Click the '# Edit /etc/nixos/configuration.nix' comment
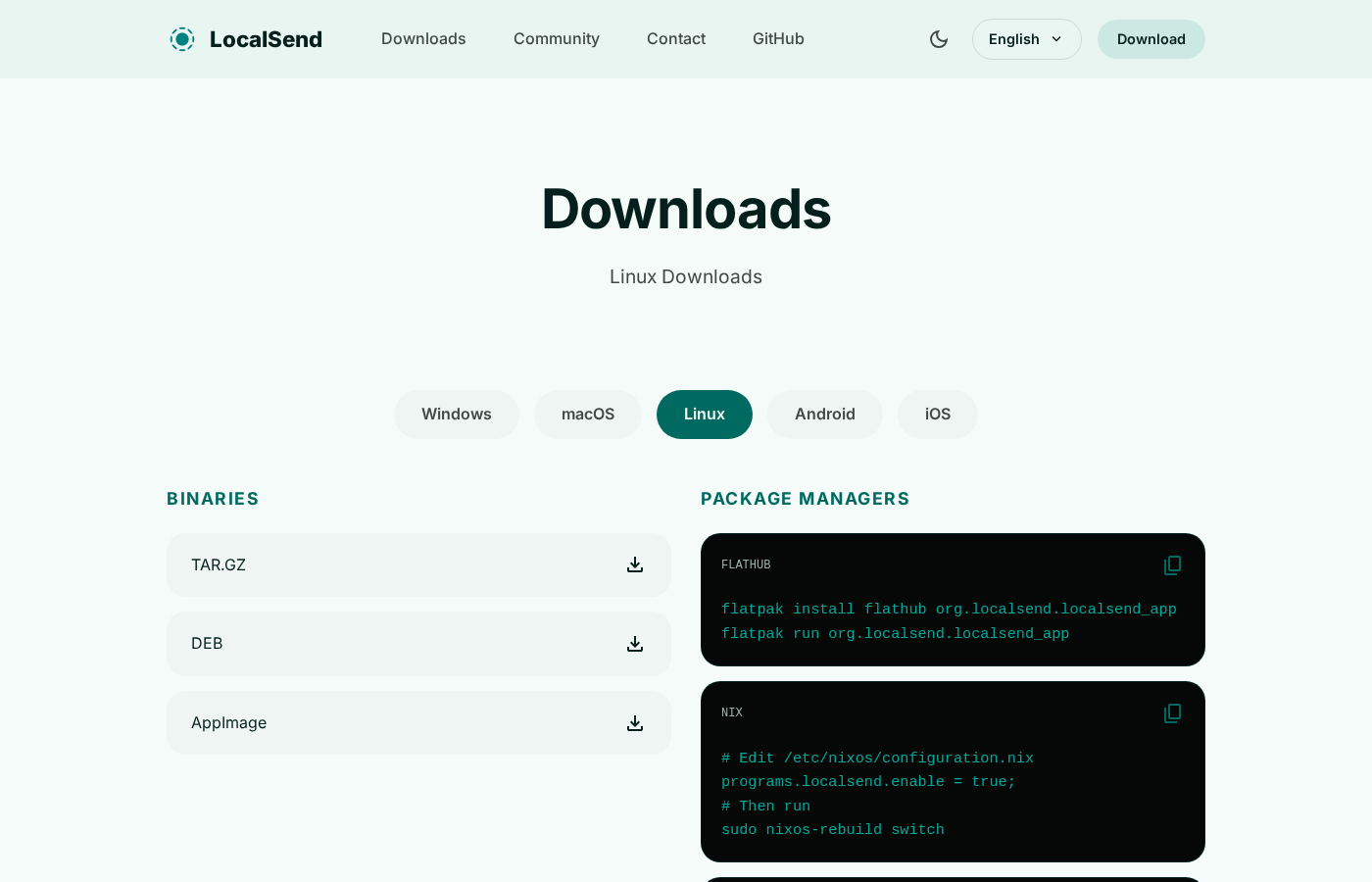The height and width of the screenshot is (882, 1372). 877,759
